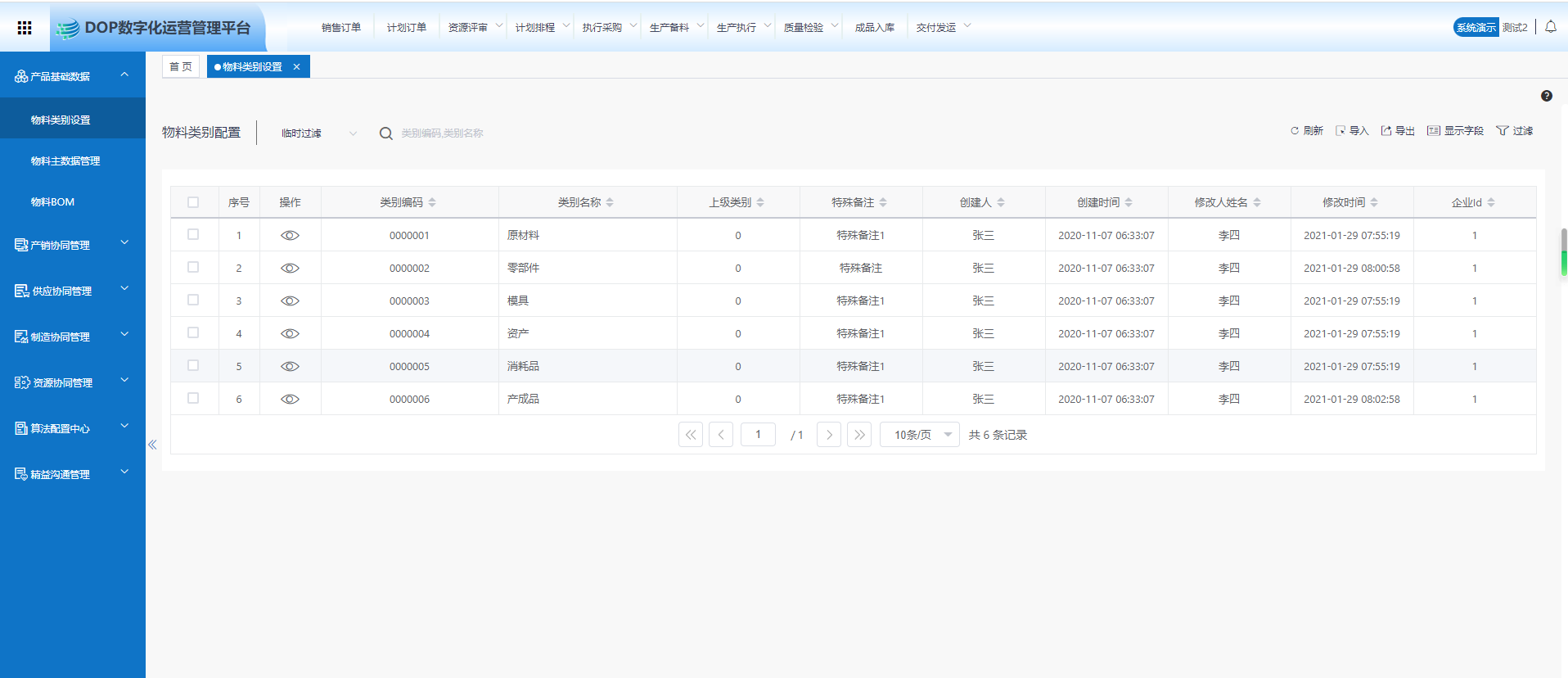Image resolution: width=1568 pixels, height=678 pixels.
Task: Sort by 企业Id column
Action: pos(1491,202)
